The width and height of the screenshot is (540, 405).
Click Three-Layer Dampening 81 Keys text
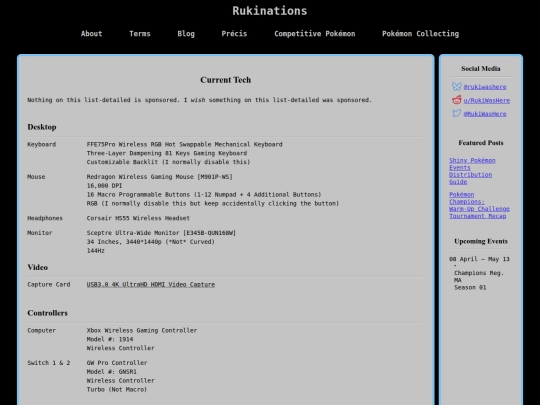click(167, 153)
